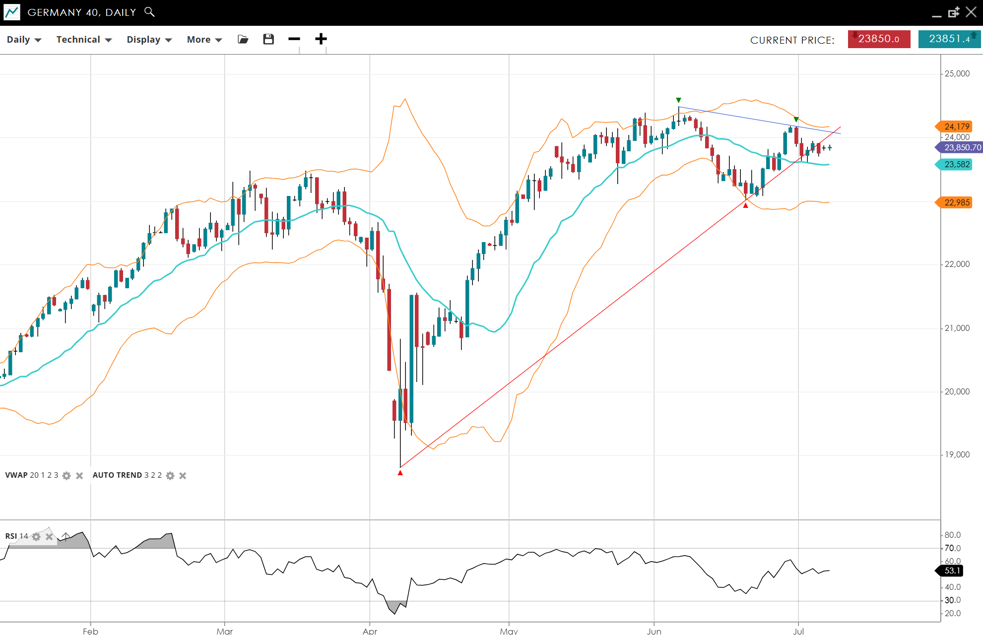Open AUTO TREND settings gear
Viewport: 983px width, 635px height.
170,476
